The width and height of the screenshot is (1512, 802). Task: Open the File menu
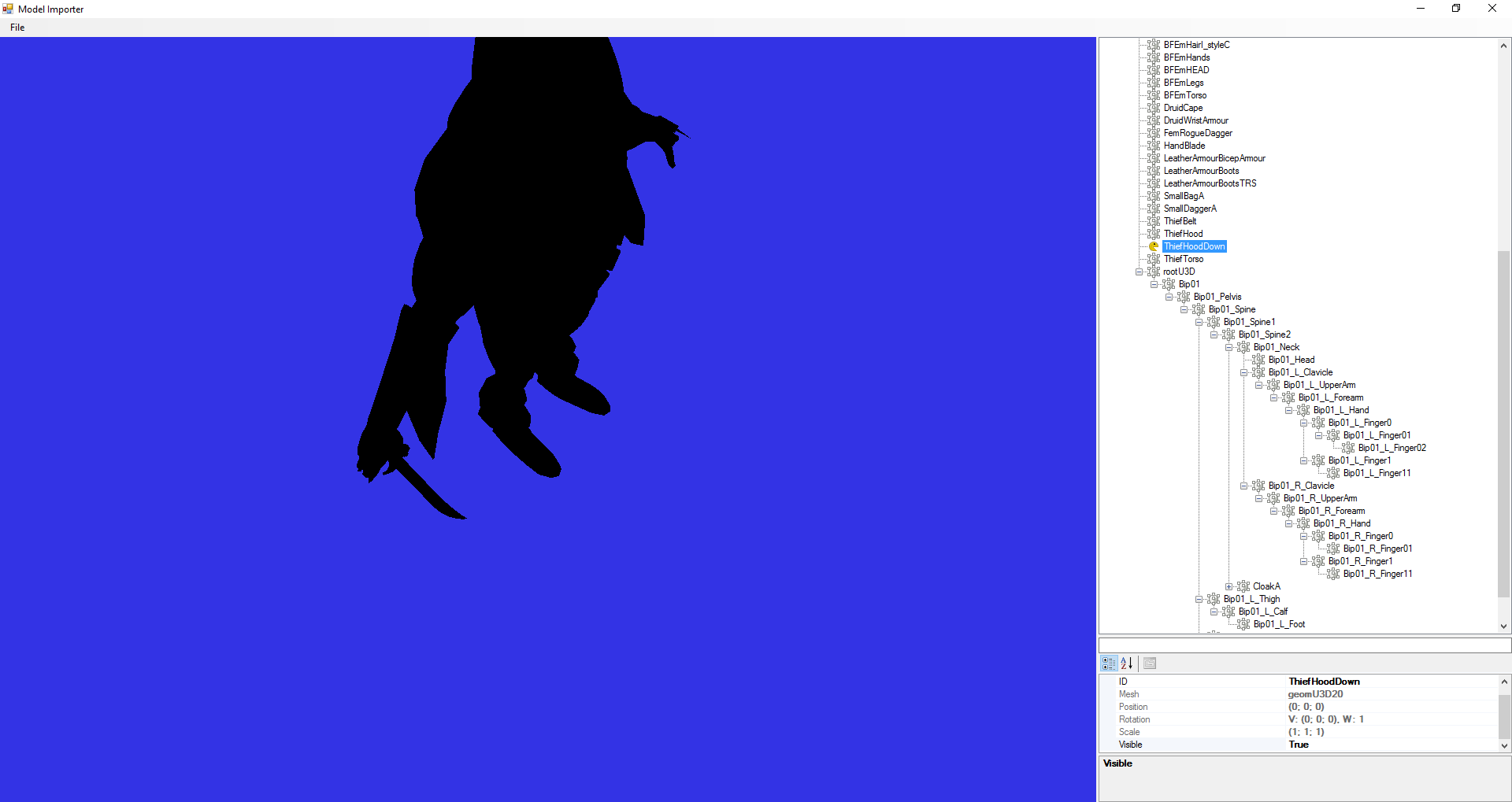tap(17, 28)
